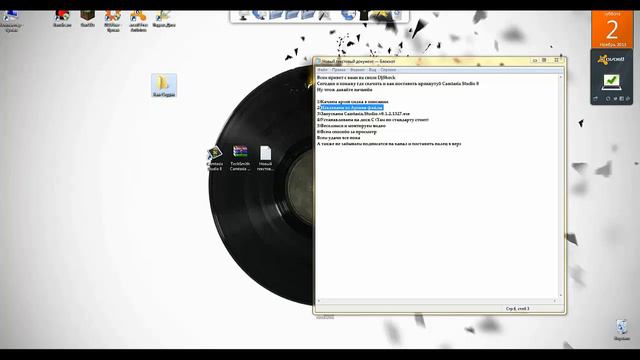Maximize the Notepad window
The height and width of the screenshot is (360, 640).
point(544,60)
